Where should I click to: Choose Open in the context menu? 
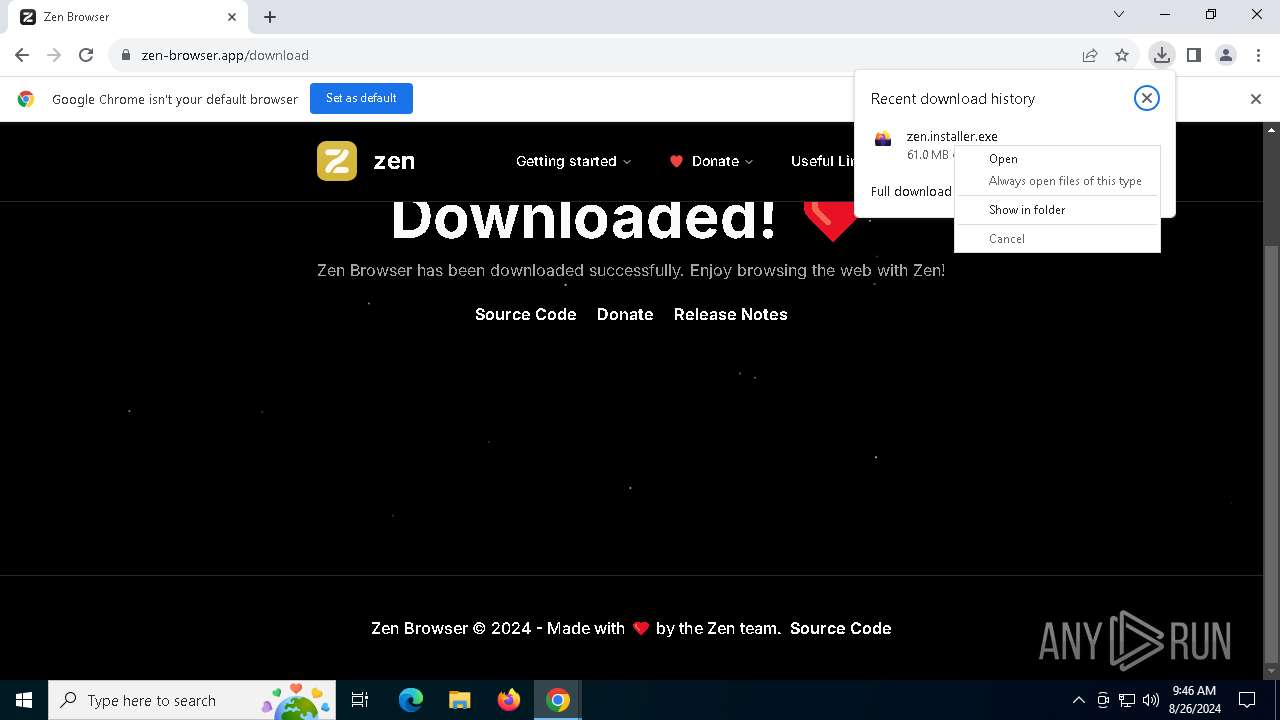tap(1058, 159)
